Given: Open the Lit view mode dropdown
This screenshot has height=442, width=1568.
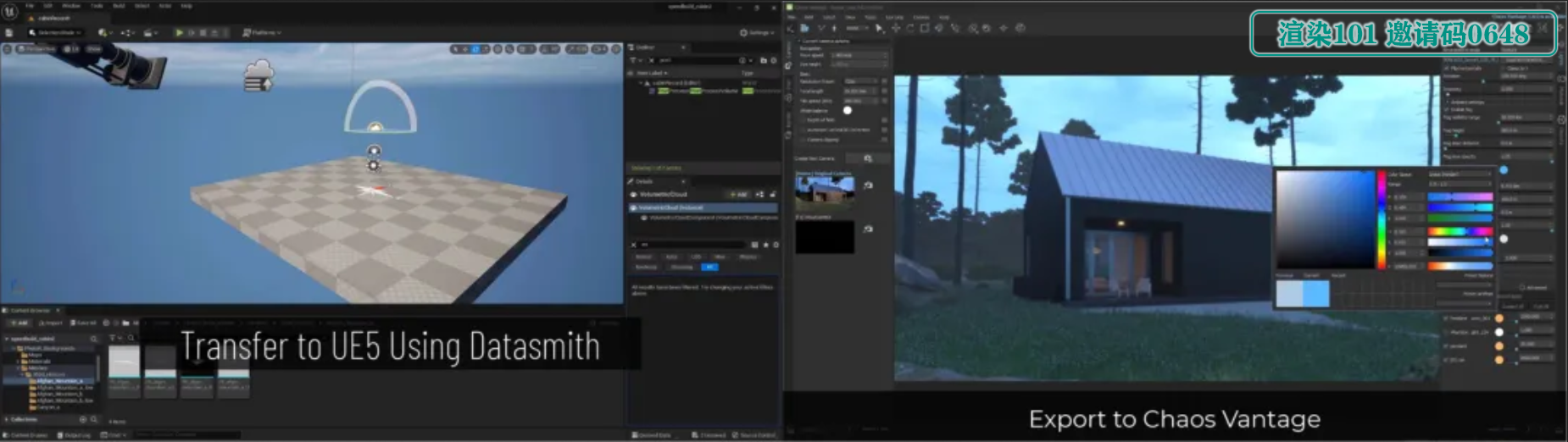Looking at the screenshot, I should click(73, 49).
